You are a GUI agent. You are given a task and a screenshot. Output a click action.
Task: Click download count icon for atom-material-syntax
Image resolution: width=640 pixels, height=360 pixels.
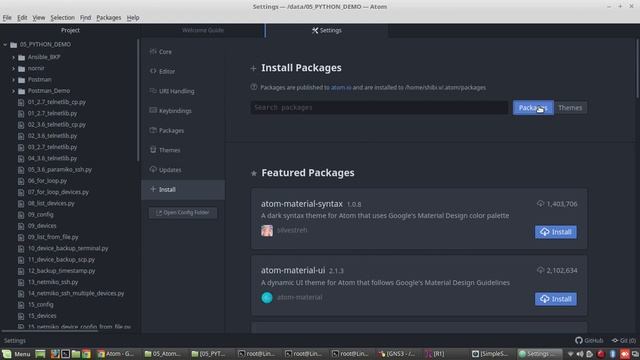[x=540, y=203]
